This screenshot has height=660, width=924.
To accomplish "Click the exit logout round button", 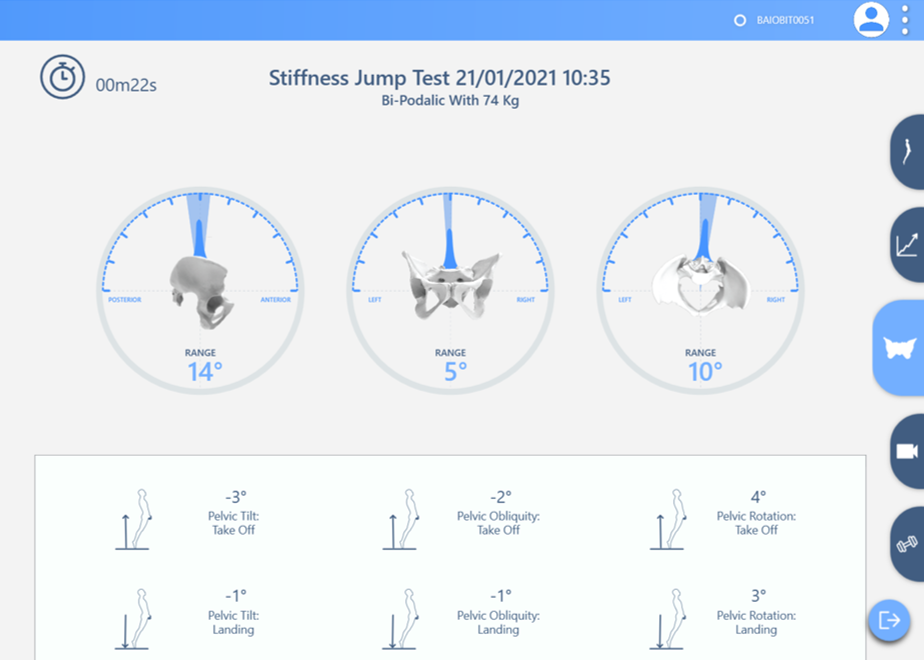I will pyautogui.click(x=889, y=620).
